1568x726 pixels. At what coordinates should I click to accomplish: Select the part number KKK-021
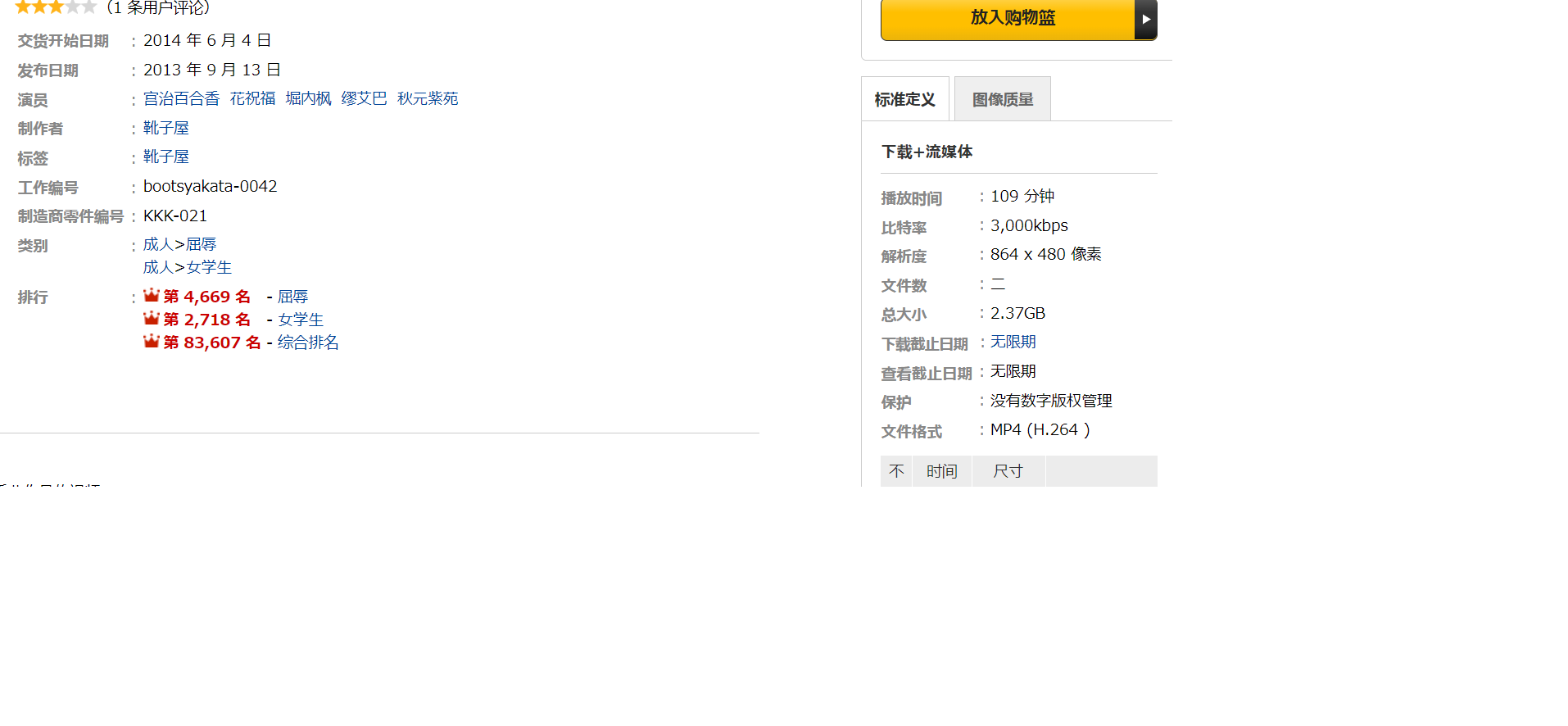click(175, 216)
